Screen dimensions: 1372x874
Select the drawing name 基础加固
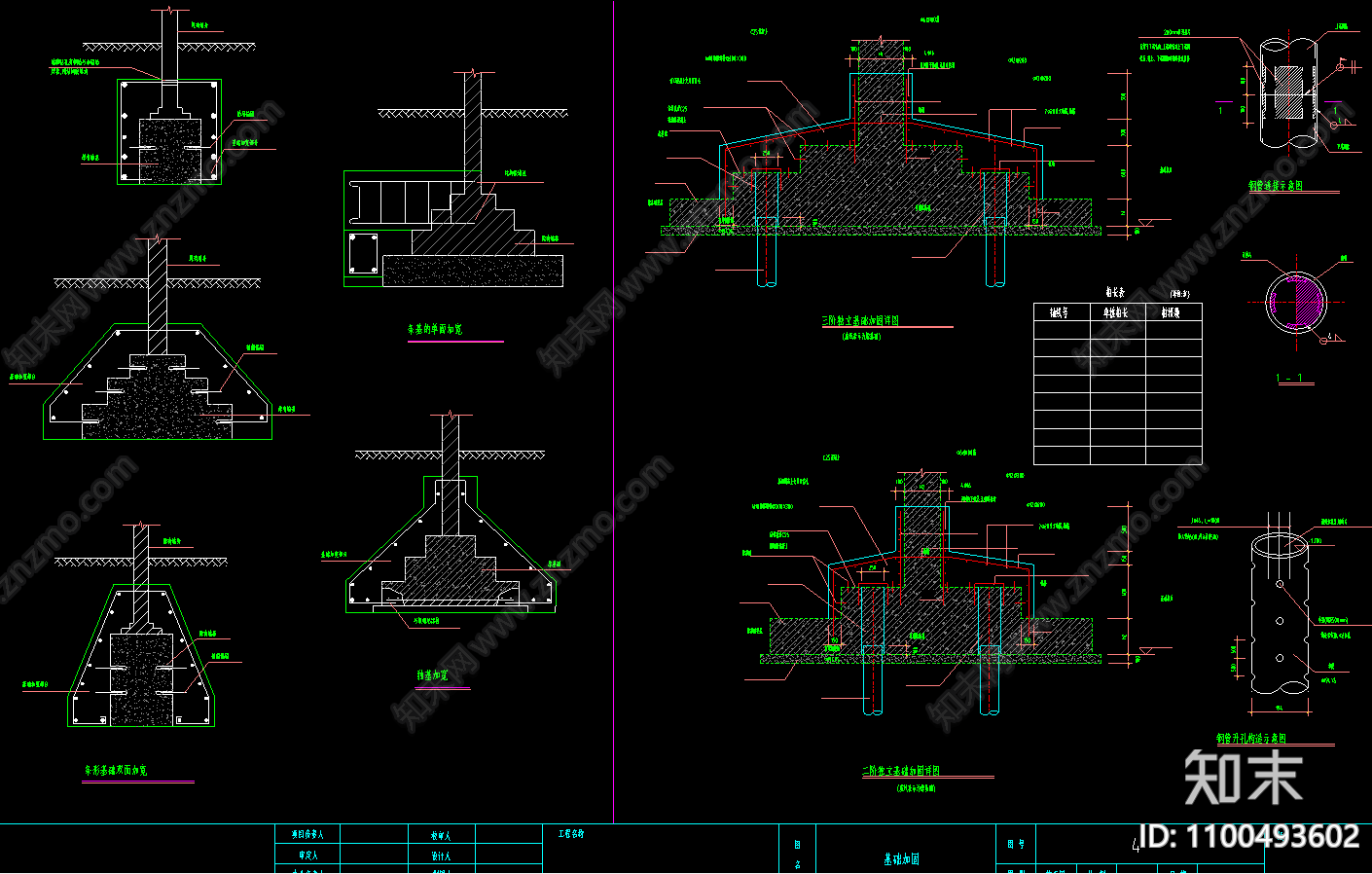coord(902,859)
